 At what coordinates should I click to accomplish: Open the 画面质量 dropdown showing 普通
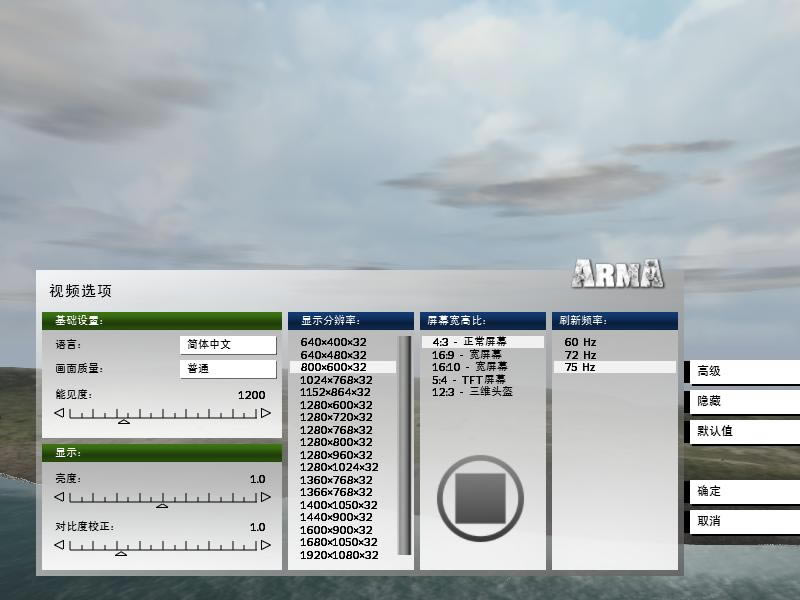(x=228, y=369)
